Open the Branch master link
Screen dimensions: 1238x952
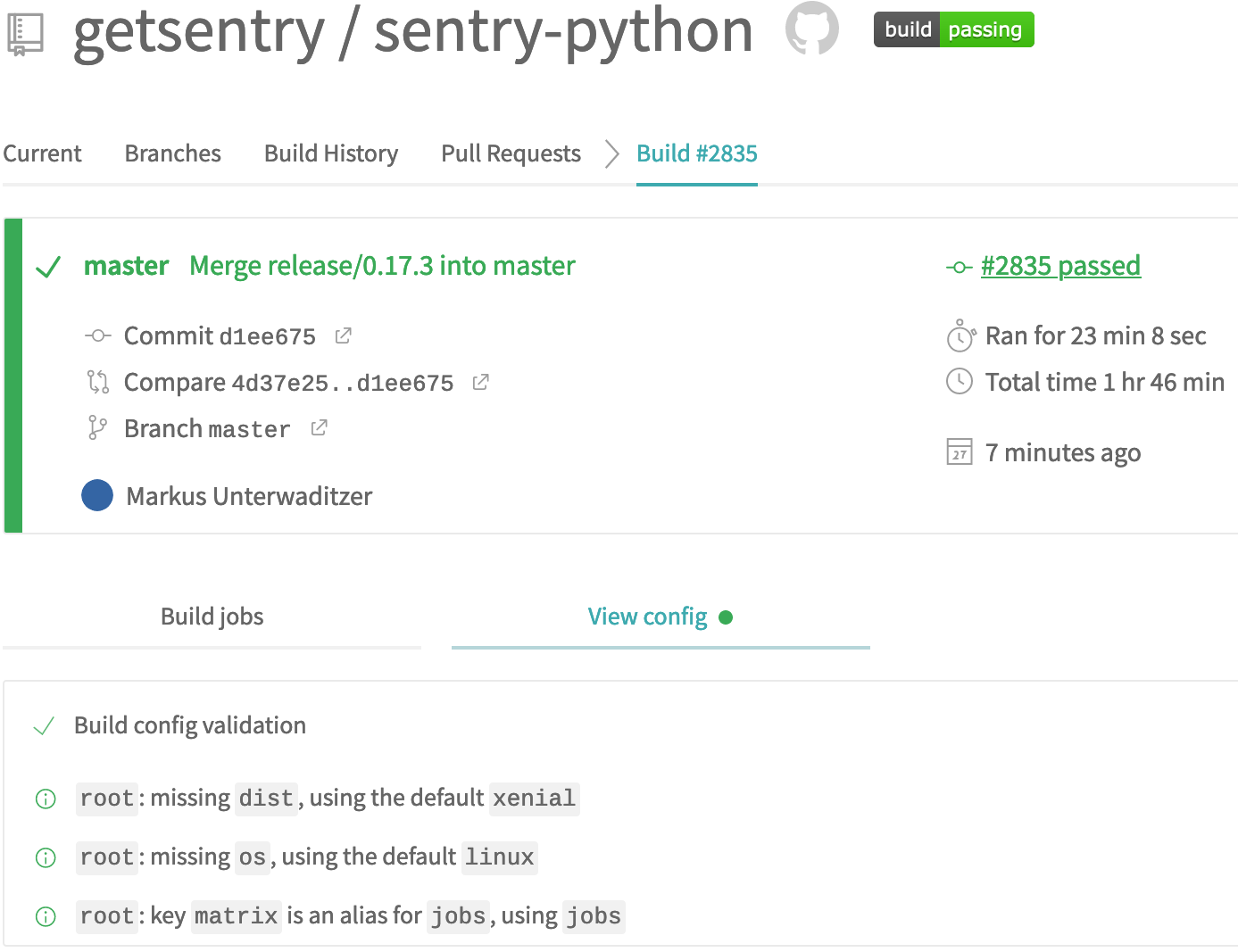coord(207,428)
